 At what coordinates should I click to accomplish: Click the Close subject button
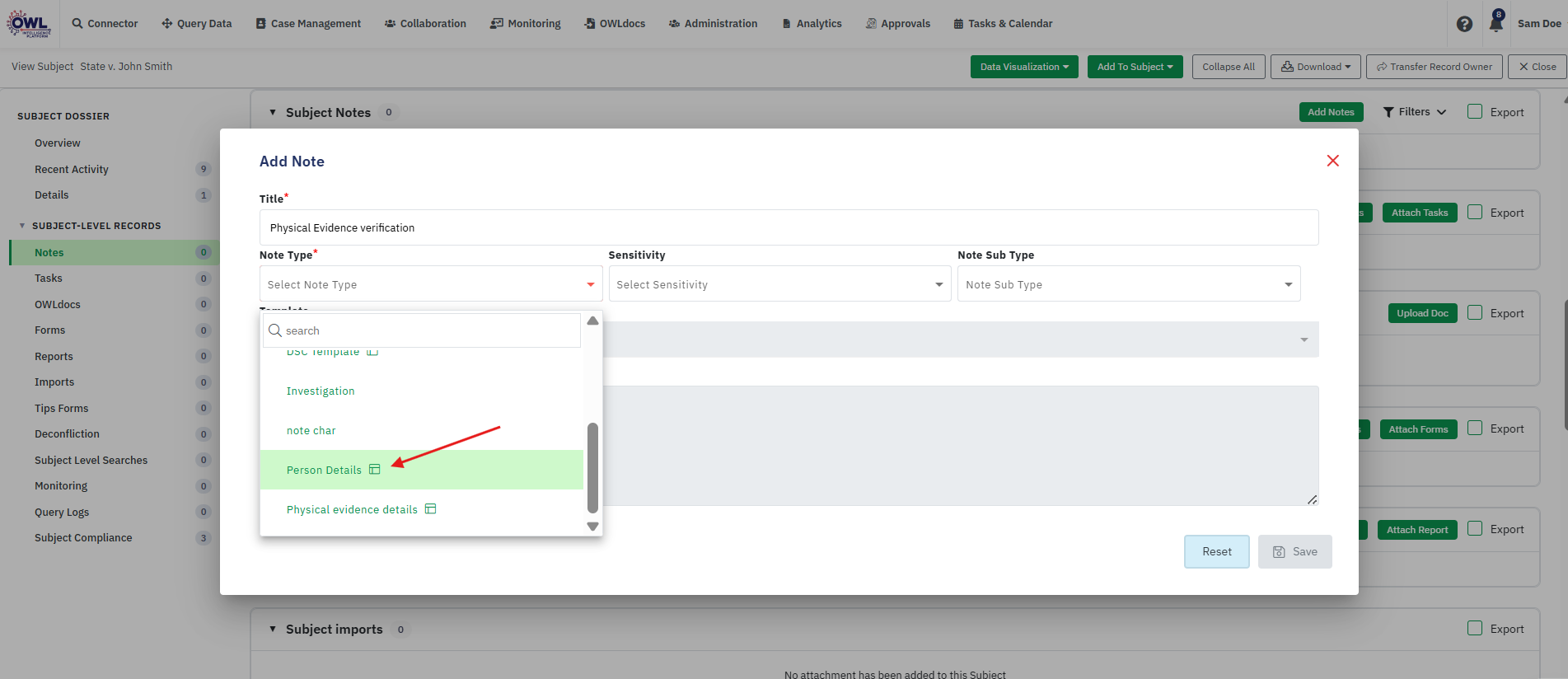coord(1537,67)
